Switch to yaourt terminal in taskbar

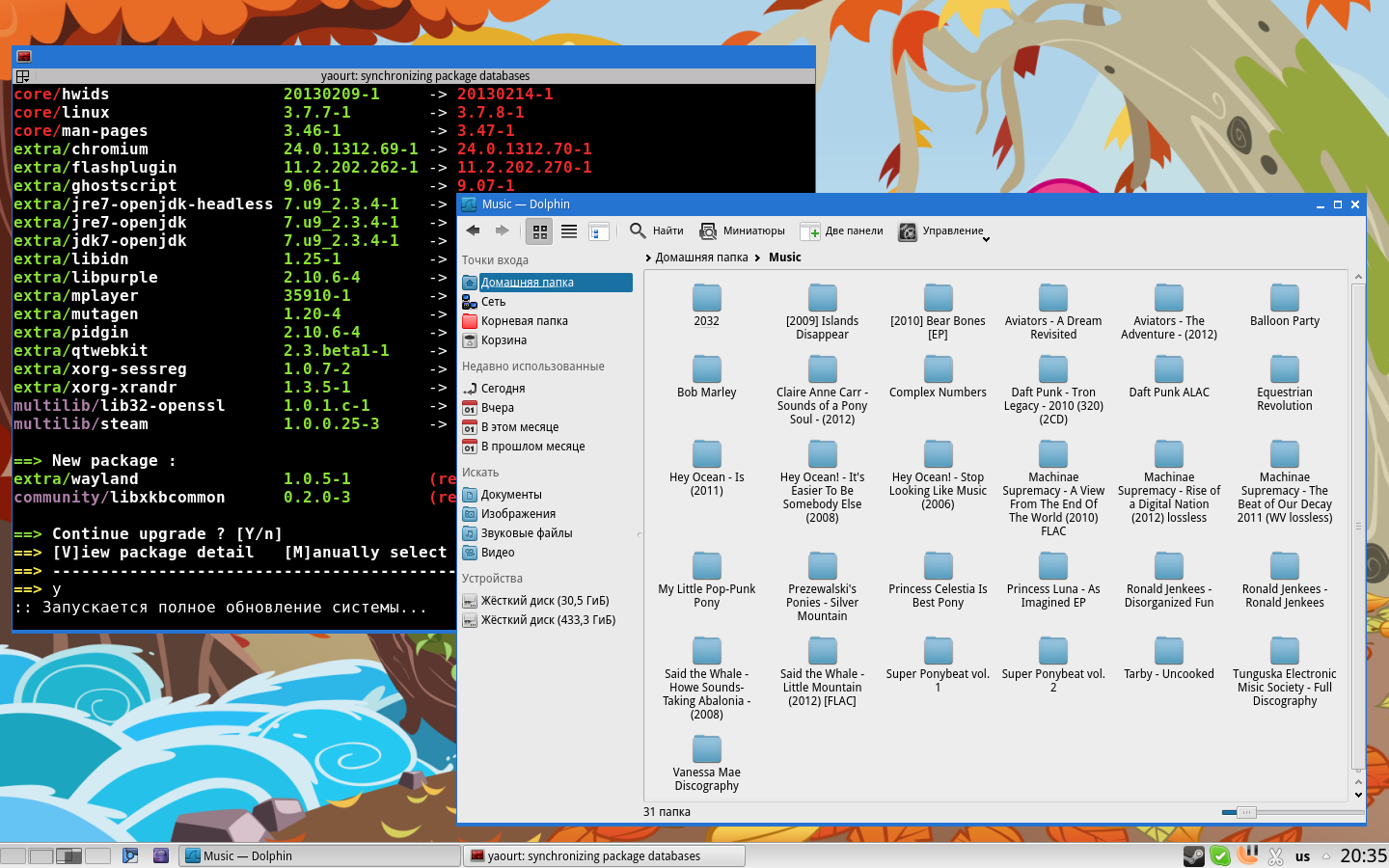pos(604,855)
